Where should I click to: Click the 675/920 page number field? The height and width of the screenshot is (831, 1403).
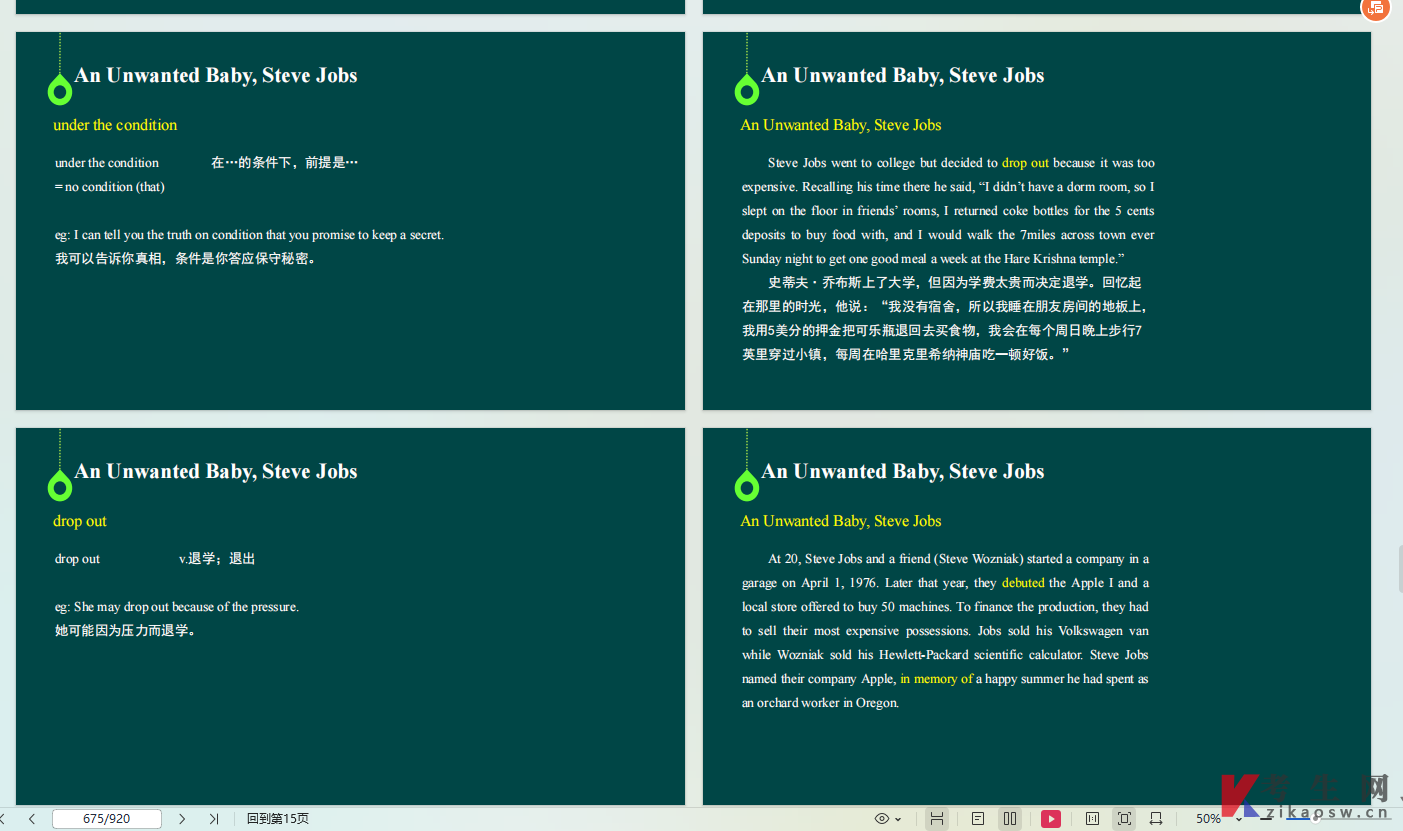(107, 819)
